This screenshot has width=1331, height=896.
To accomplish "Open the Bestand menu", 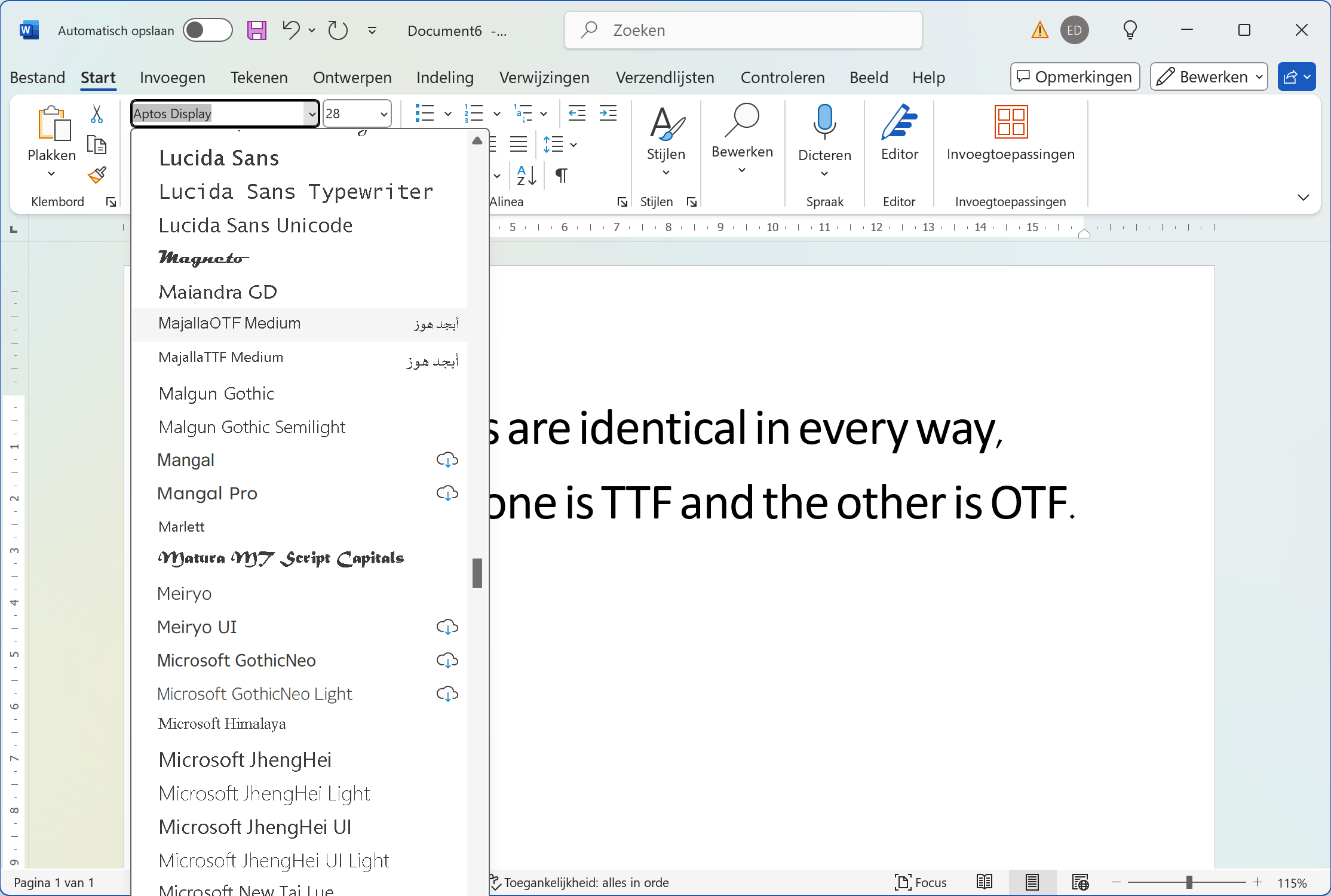I will coord(38,78).
